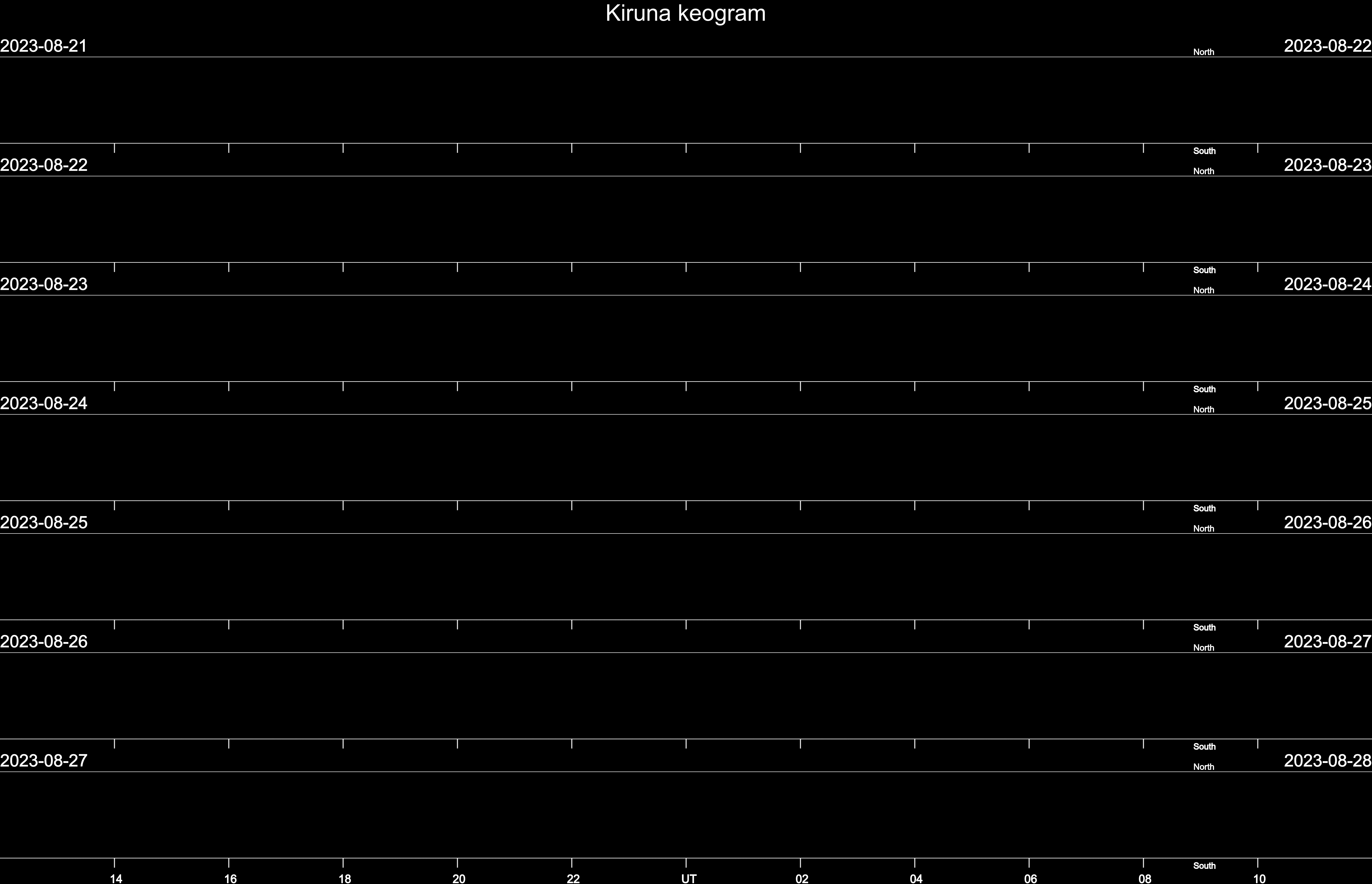This screenshot has width=1372, height=884.
Task: Click "South" label of the 2023-08-21 keogram
Action: point(1205,151)
